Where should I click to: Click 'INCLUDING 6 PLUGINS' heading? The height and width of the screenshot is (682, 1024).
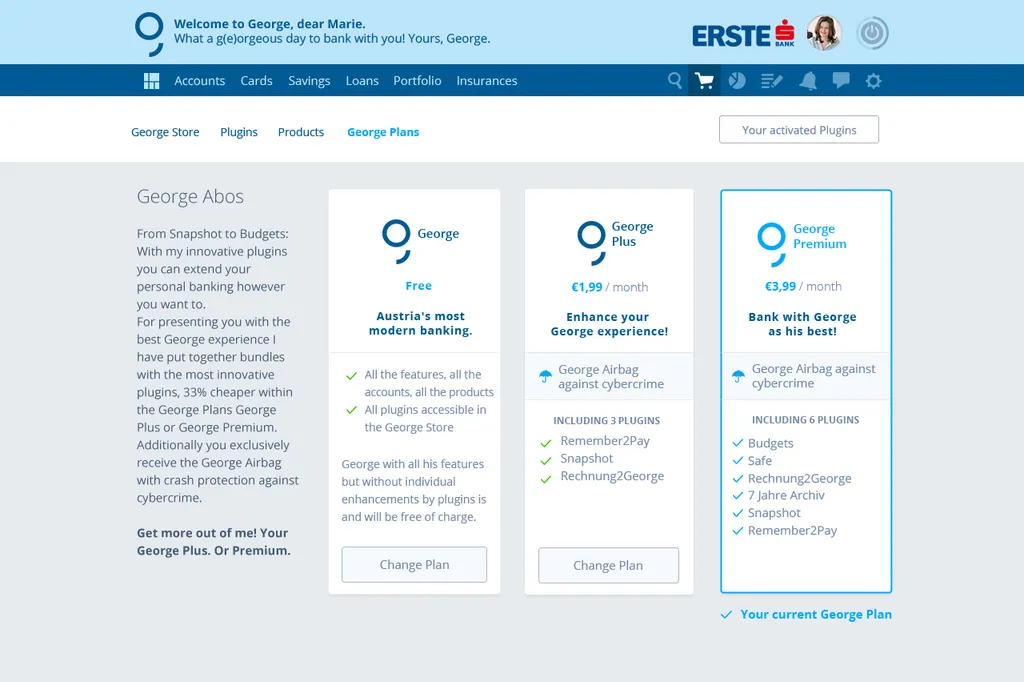click(x=805, y=420)
